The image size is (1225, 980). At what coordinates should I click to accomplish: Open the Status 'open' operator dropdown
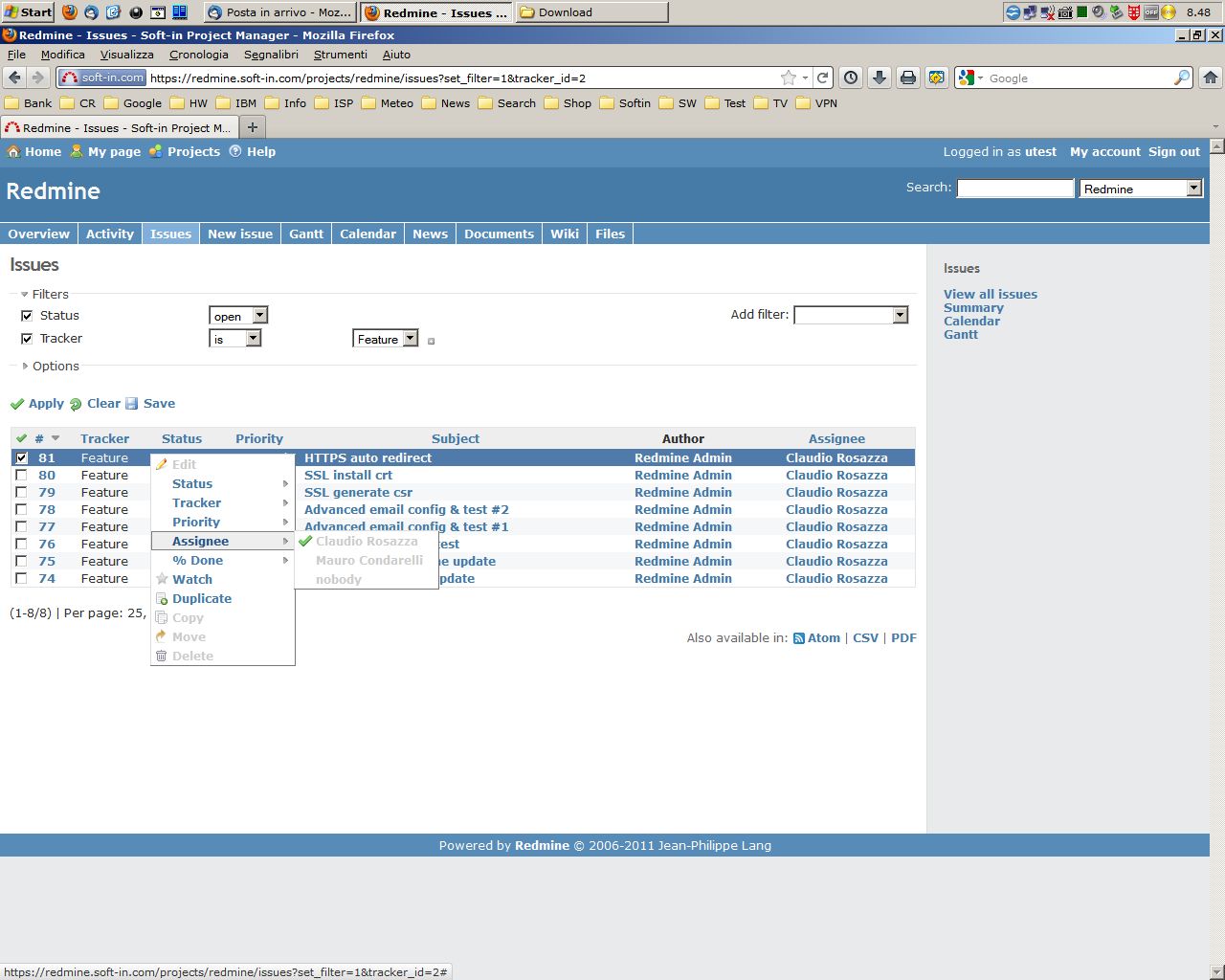coord(238,315)
